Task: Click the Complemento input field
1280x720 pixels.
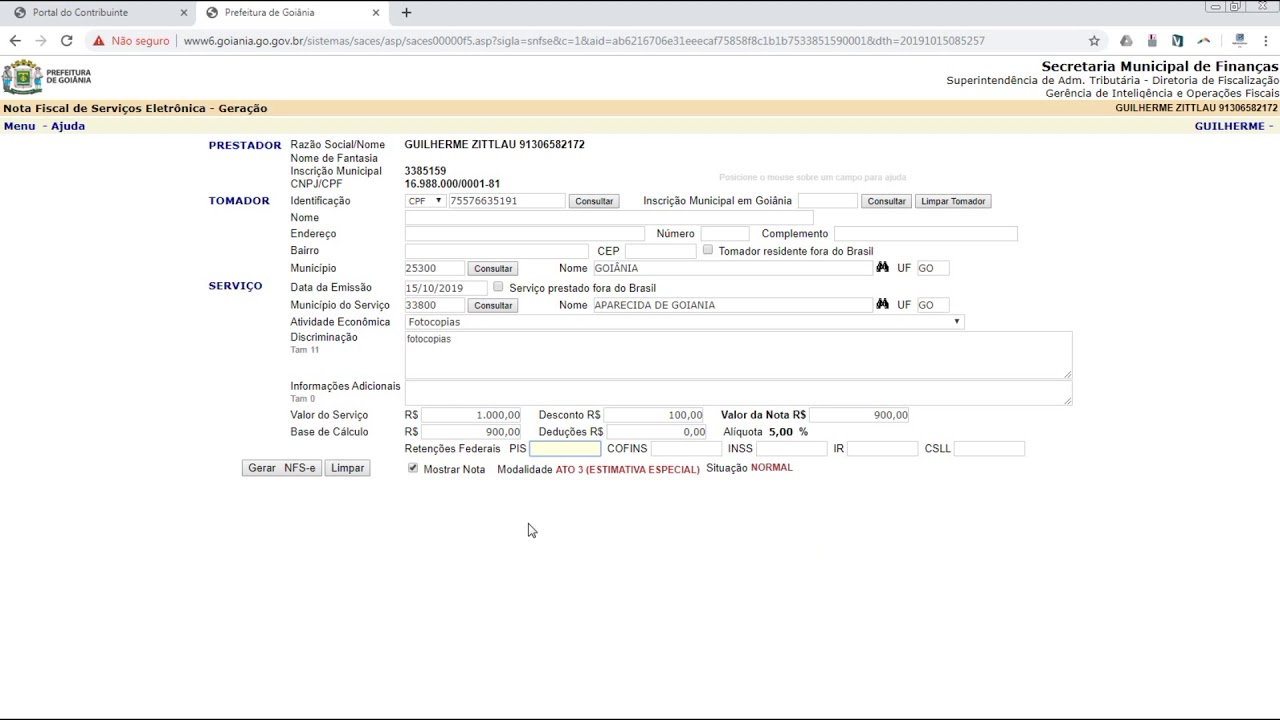Action: tap(926, 234)
